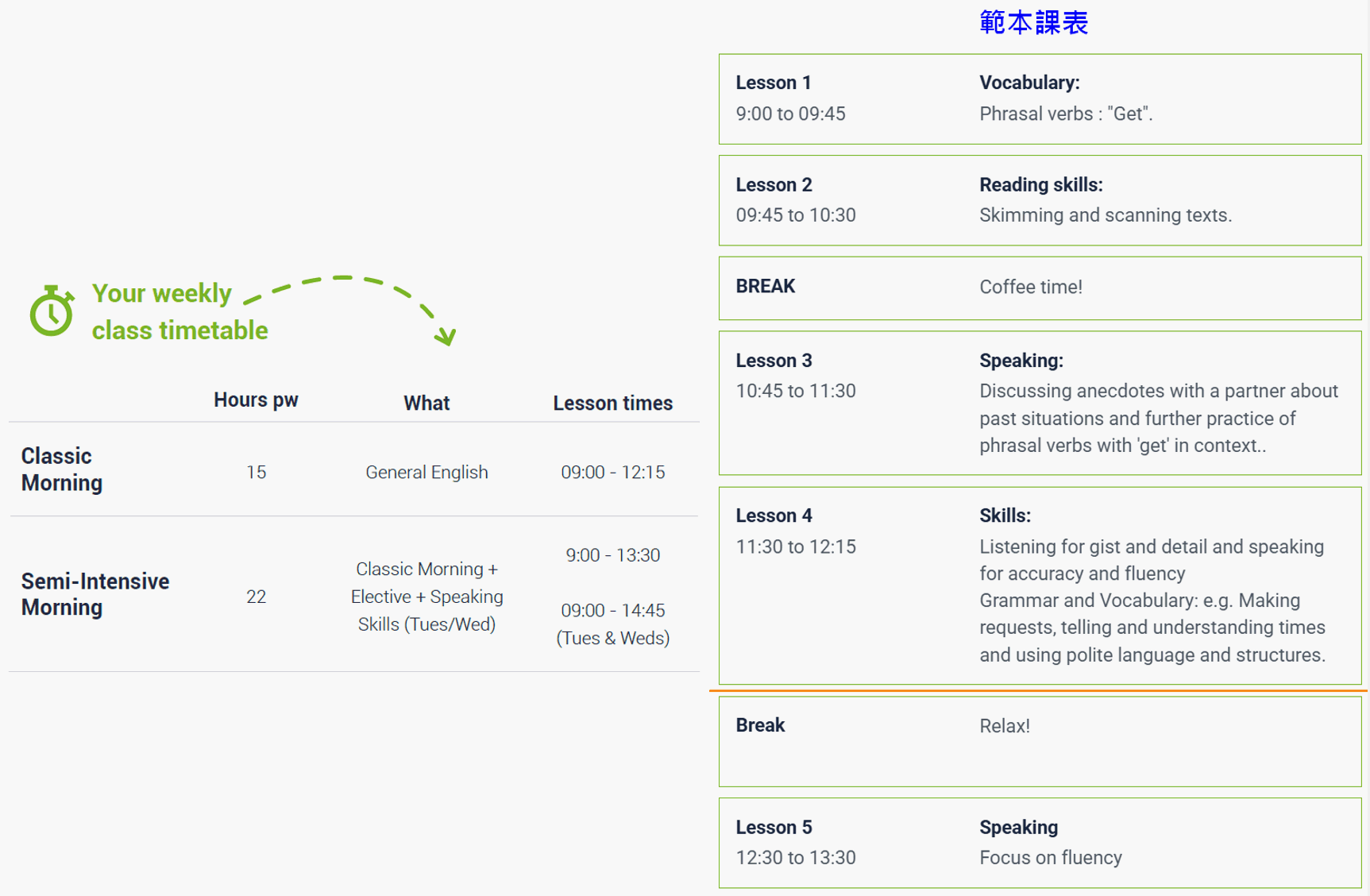The width and height of the screenshot is (1370, 896).
Task: Click the Classic Morning row title
Action: coord(62,469)
